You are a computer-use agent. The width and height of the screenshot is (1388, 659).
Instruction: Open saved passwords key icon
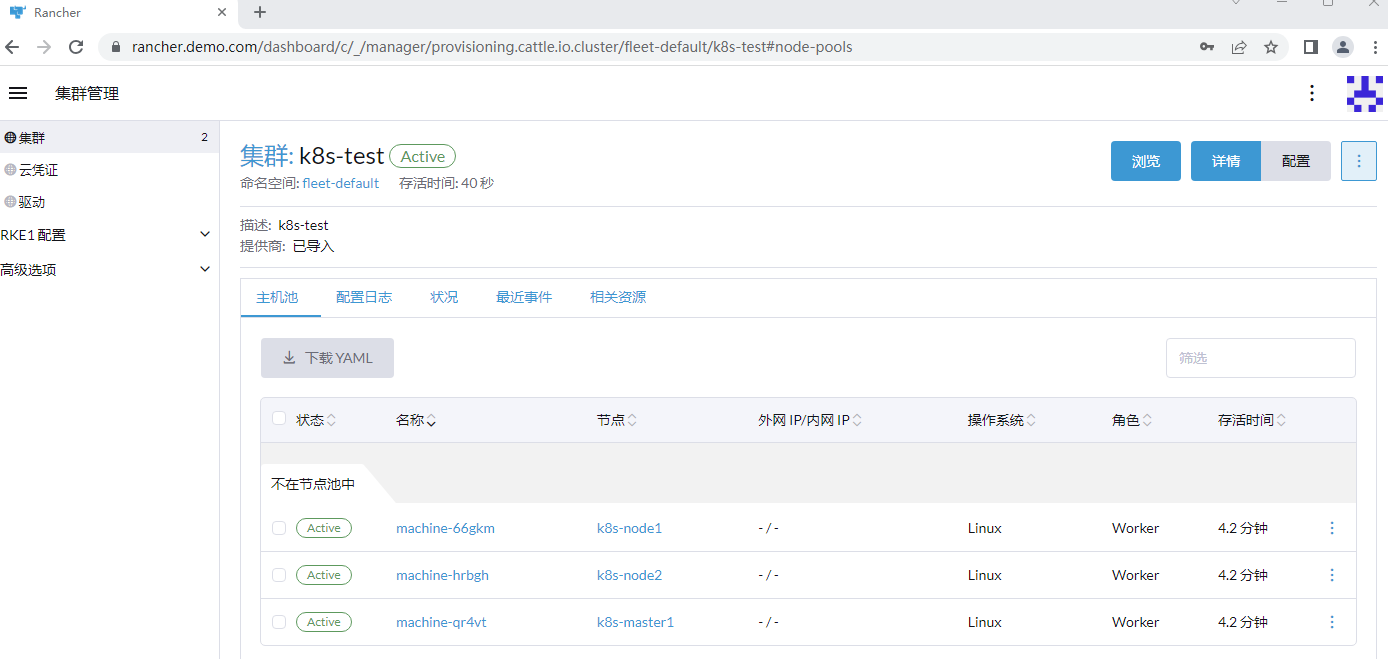(x=1207, y=47)
